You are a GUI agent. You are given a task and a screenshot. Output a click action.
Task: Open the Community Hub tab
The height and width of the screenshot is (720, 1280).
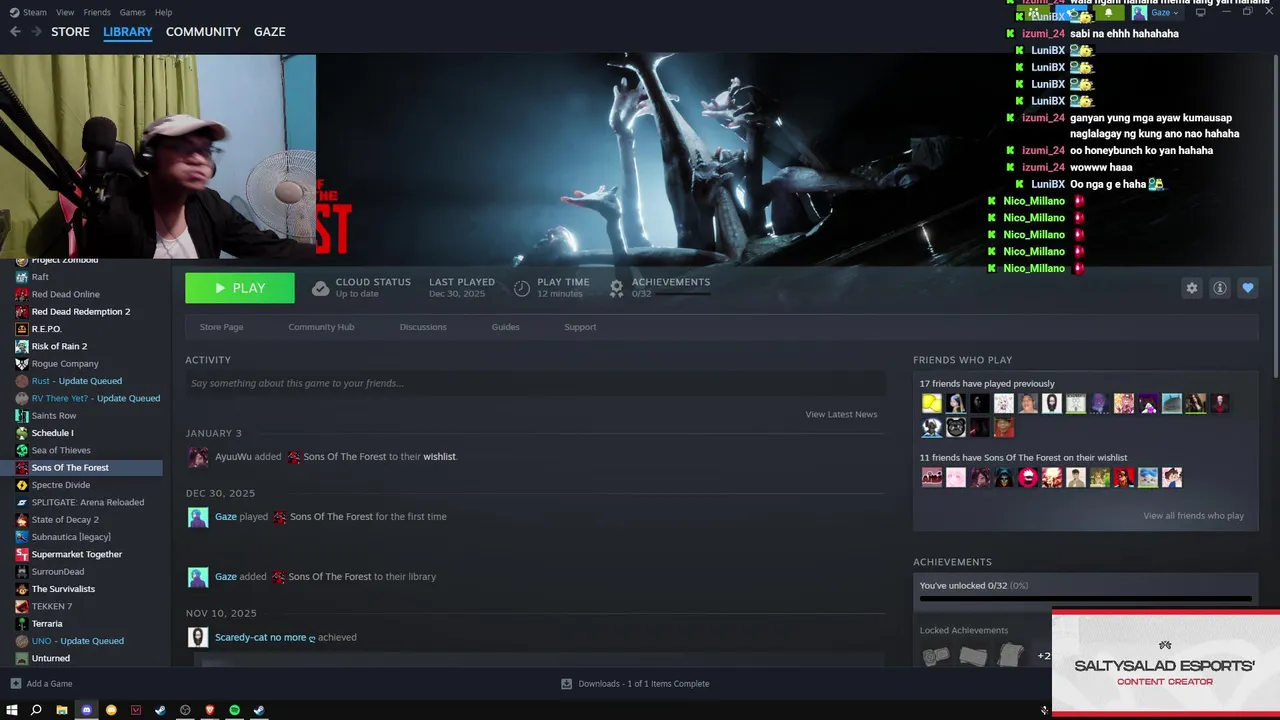[321, 327]
